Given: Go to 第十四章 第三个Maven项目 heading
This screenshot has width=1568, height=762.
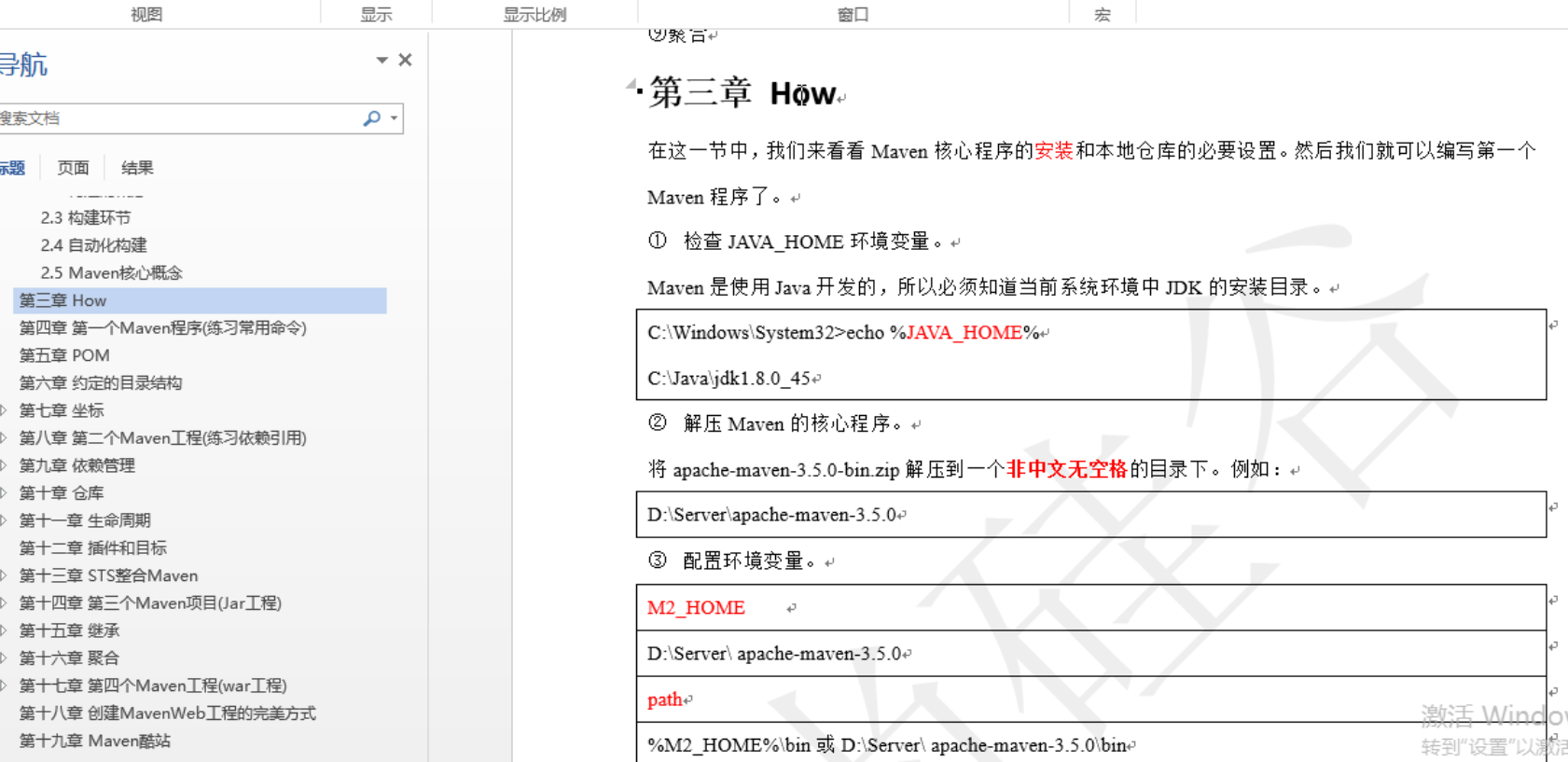Looking at the screenshot, I should click(150, 603).
